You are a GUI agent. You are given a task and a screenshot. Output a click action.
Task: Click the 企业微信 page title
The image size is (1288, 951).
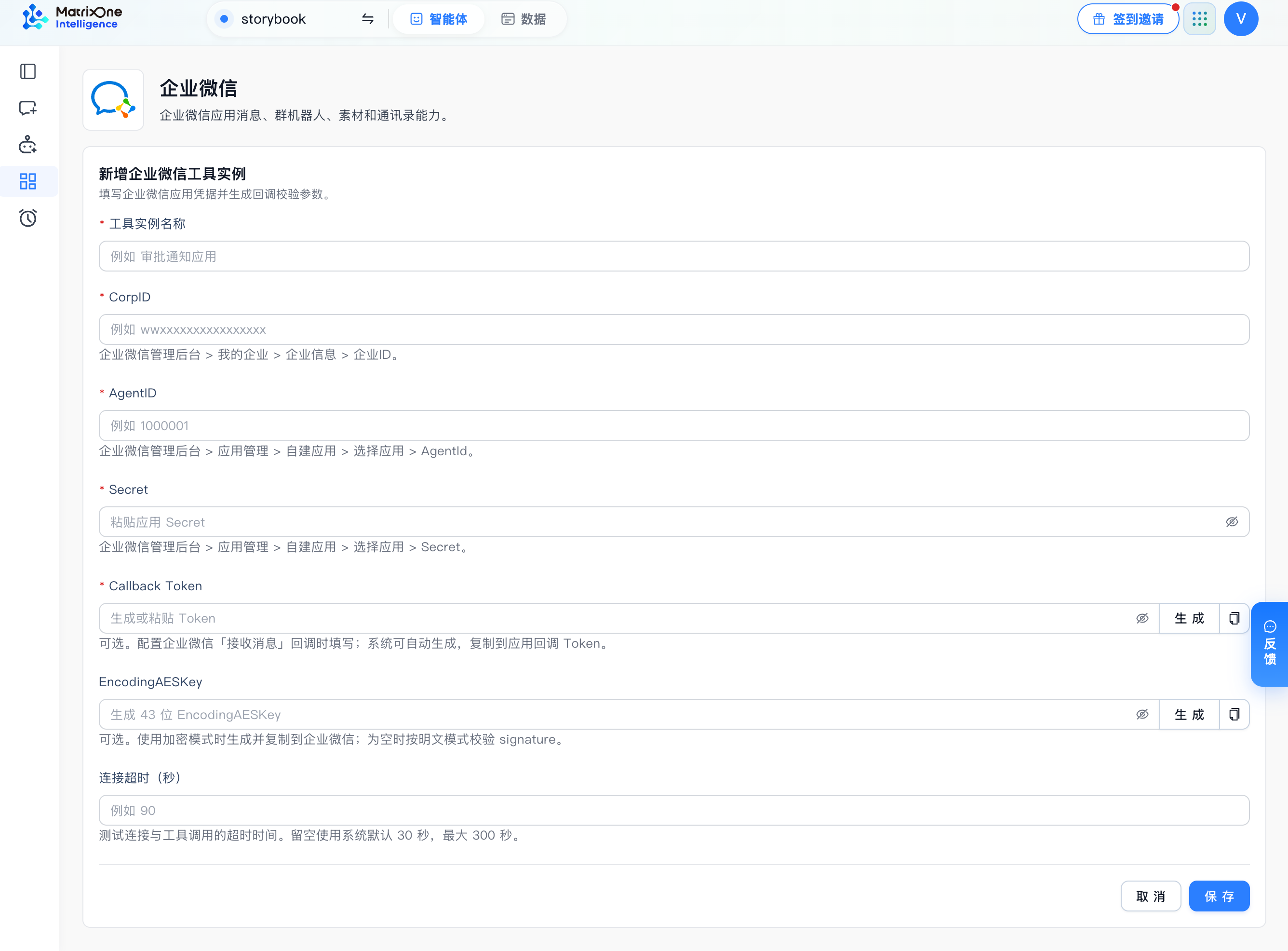[199, 88]
